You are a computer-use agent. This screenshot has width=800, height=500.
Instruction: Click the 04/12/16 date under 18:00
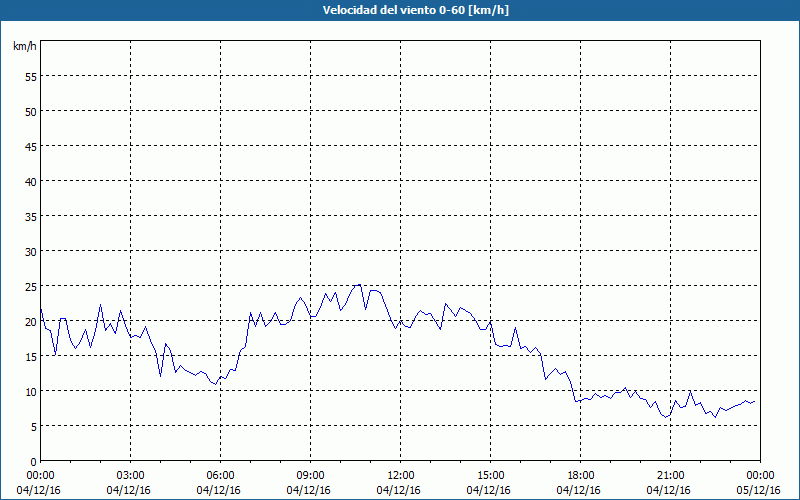579,490
